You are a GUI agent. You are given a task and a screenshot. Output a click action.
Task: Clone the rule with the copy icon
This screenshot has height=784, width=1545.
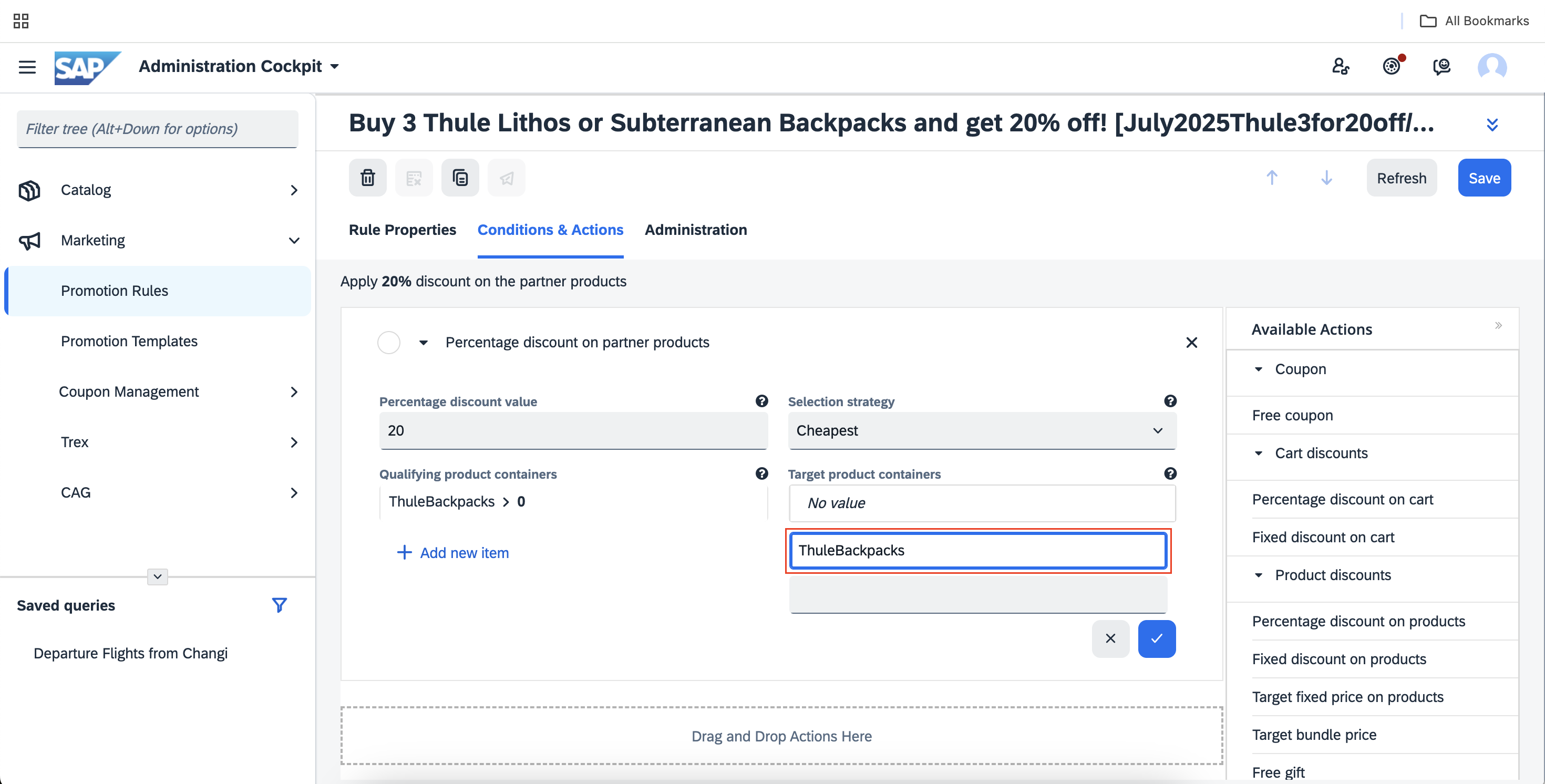point(460,178)
